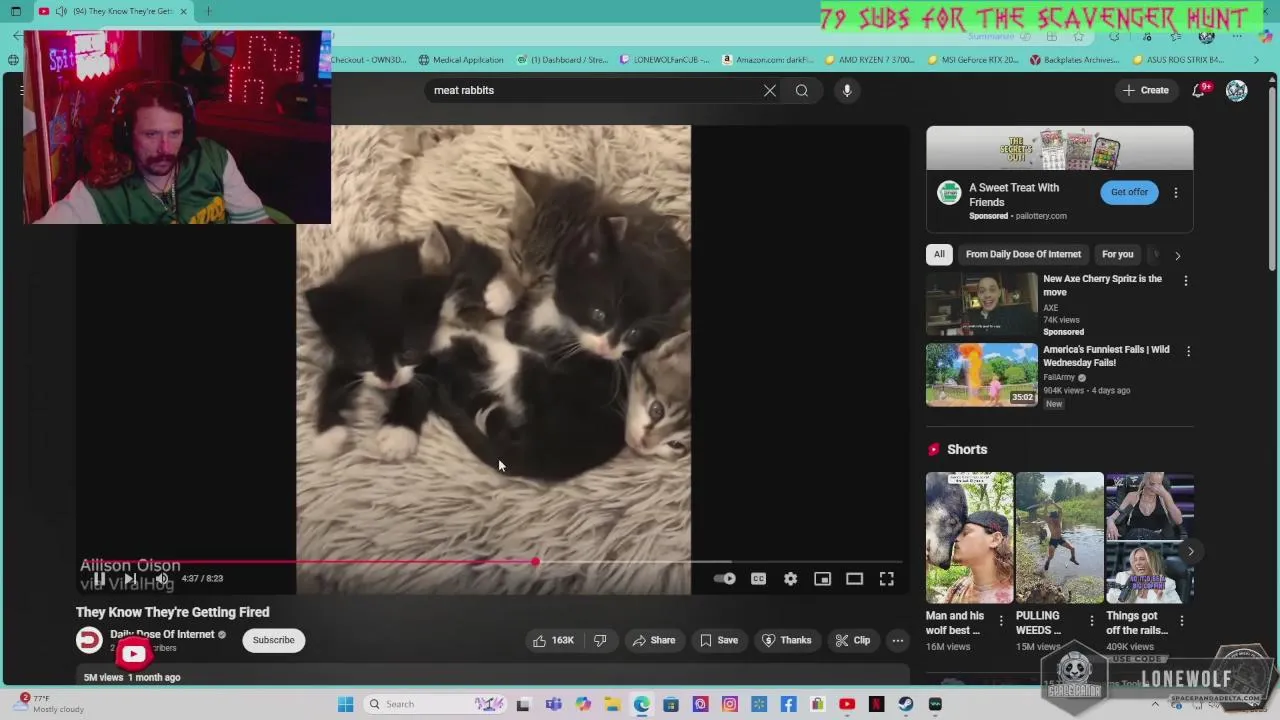Skip to next video in player

tap(130, 579)
